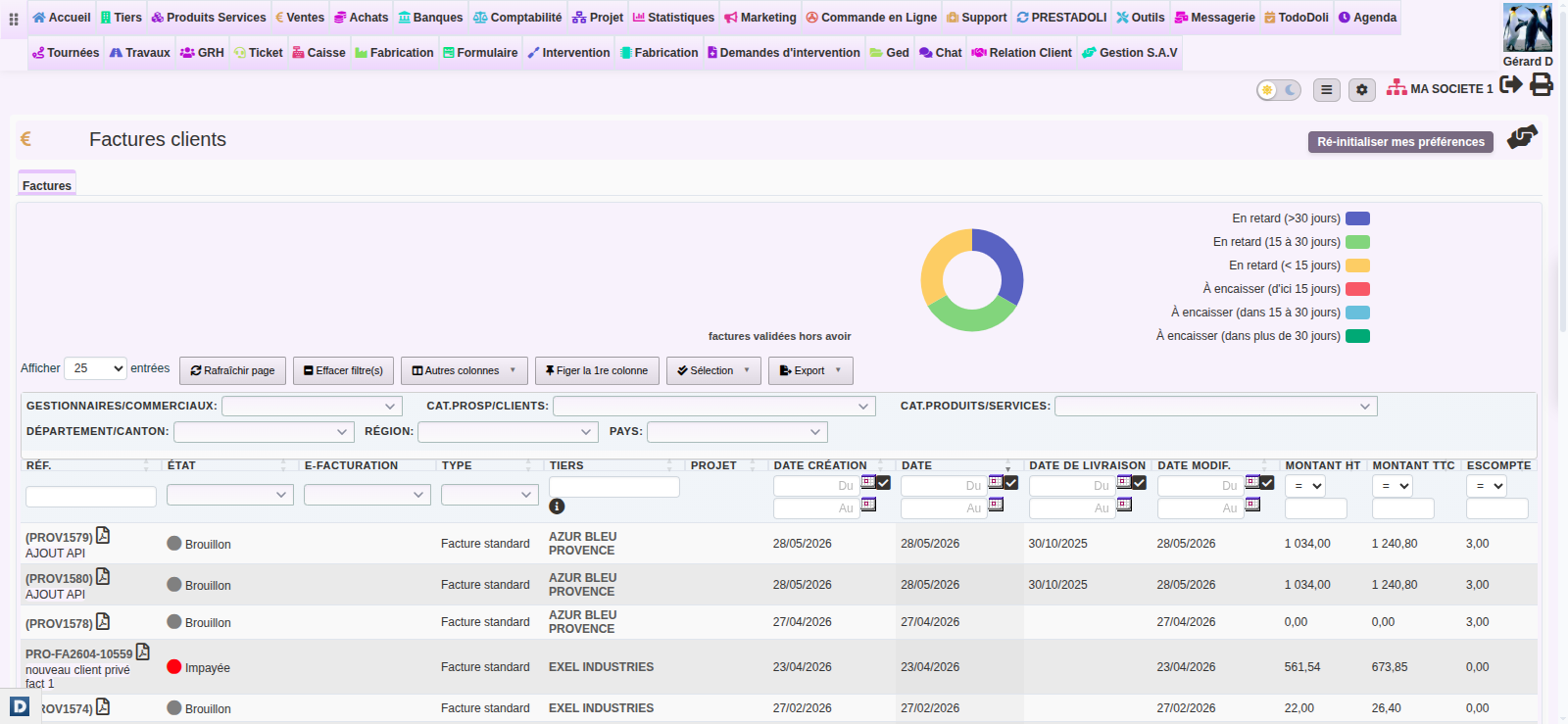The image size is (1568, 724).
Task: Toggle checkbox next to Date modif filter
Action: point(1267,482)
